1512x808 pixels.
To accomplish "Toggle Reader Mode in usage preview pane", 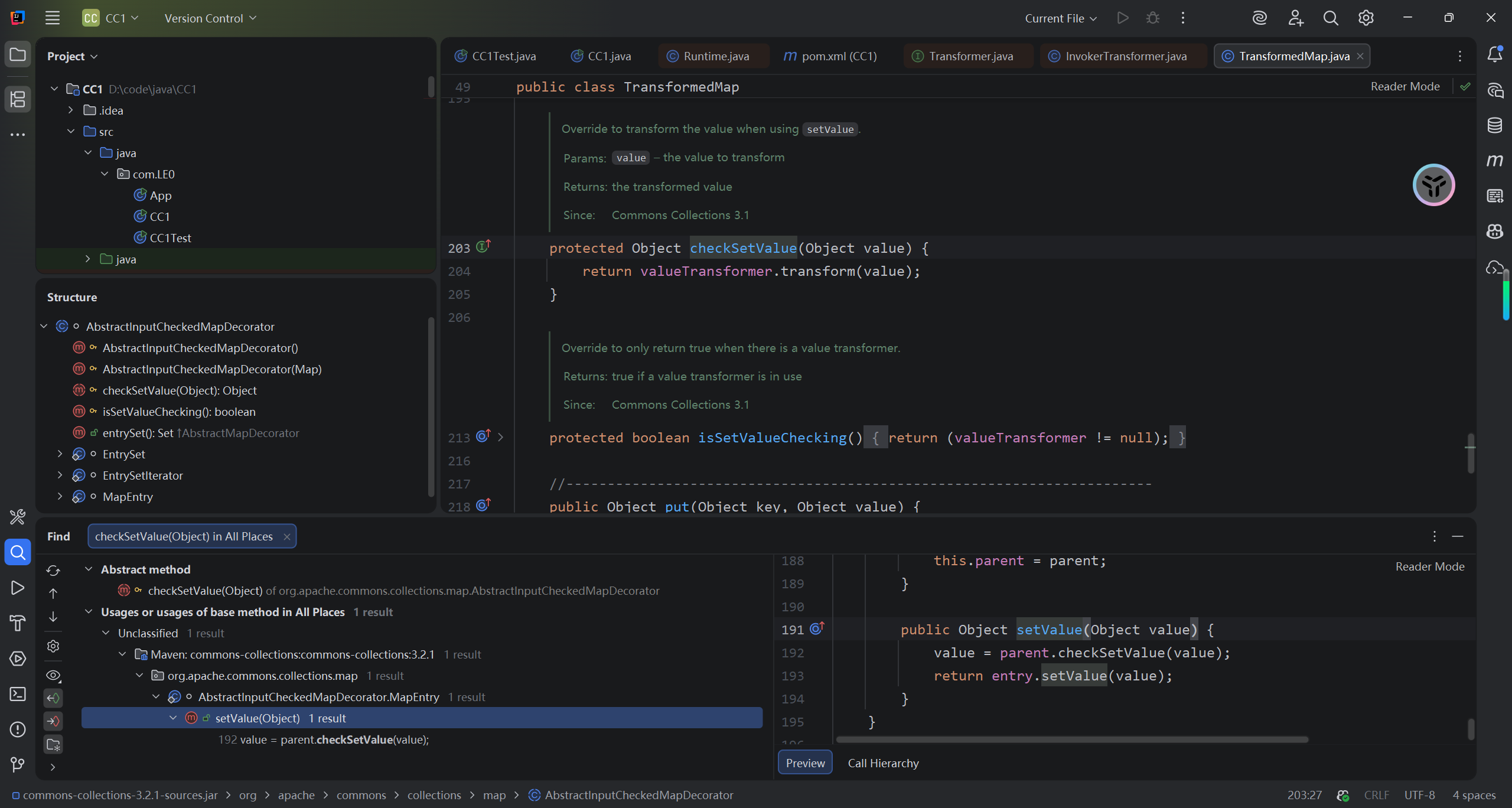I will [1429, 566].
